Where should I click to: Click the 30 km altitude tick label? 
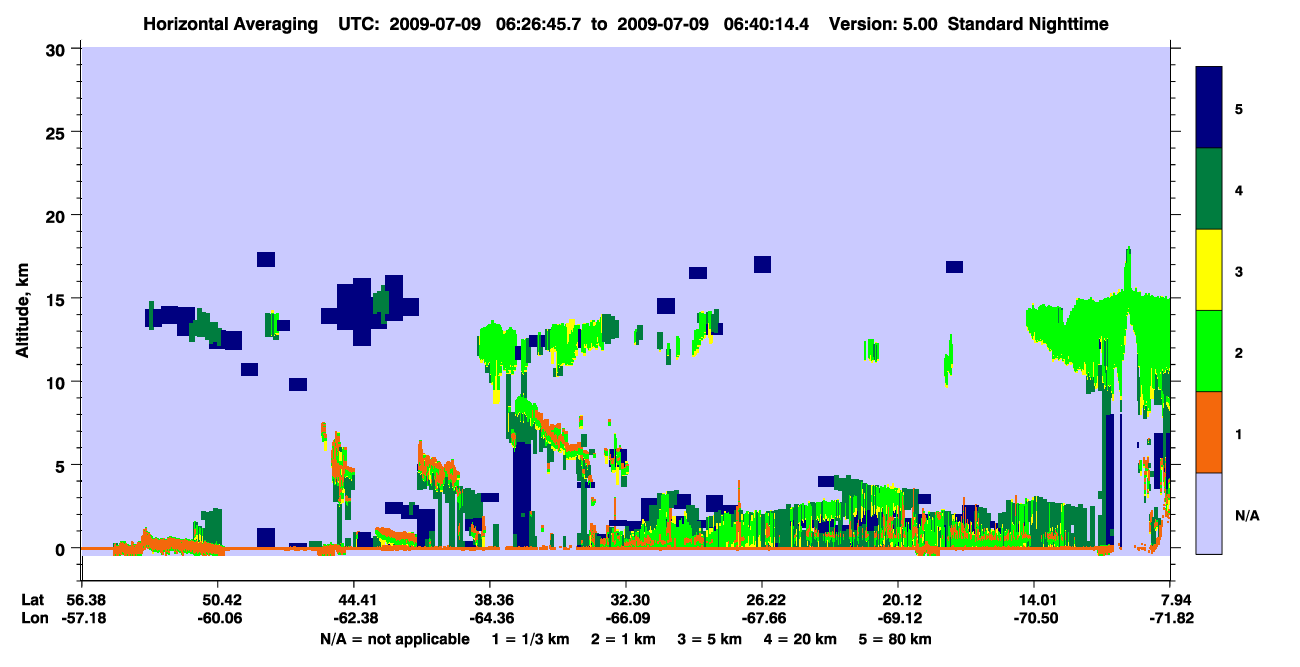[x=56, y=48]
